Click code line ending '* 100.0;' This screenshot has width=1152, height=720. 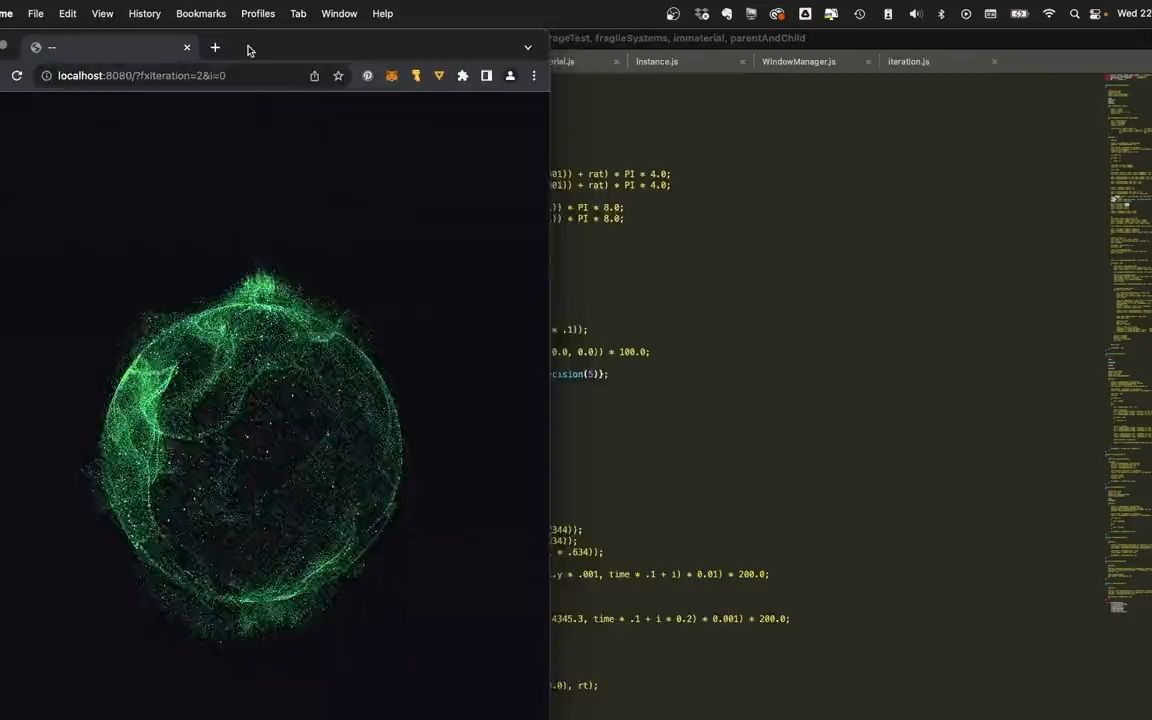600,352
